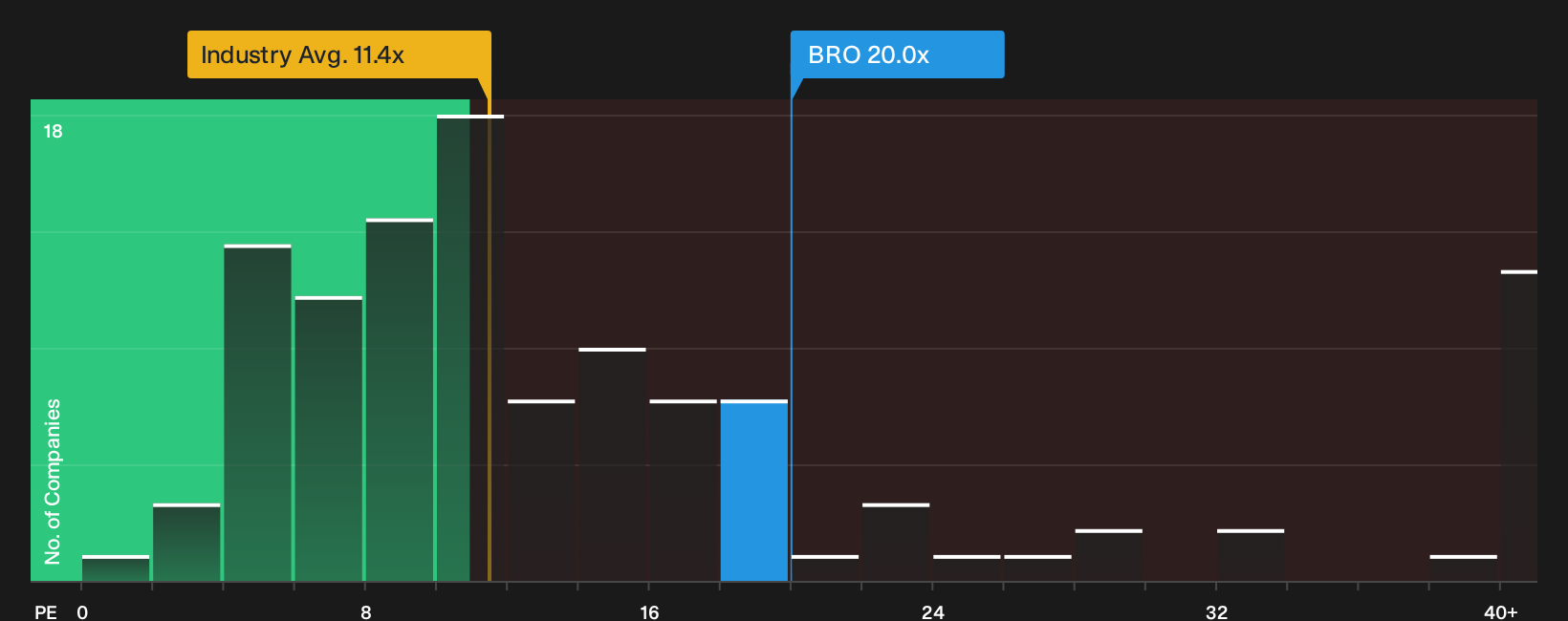1568x621 pixels.
Task: Click the No. of Companies axis title
Action: 53,482
